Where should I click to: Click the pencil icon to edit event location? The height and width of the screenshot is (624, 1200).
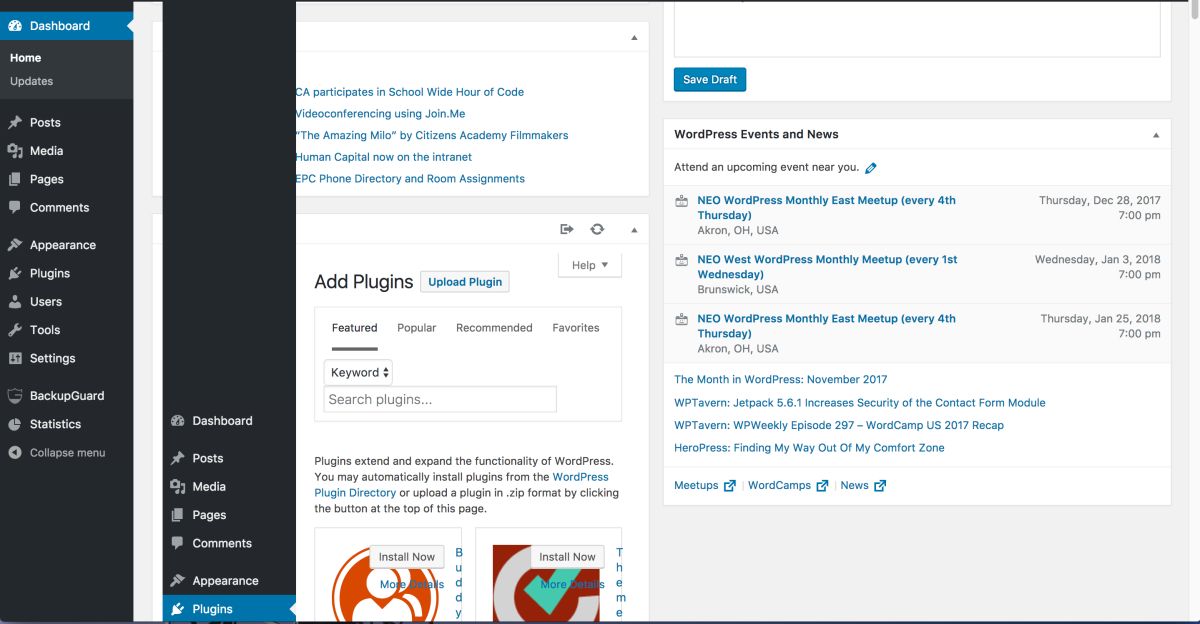tap(871, 168)
